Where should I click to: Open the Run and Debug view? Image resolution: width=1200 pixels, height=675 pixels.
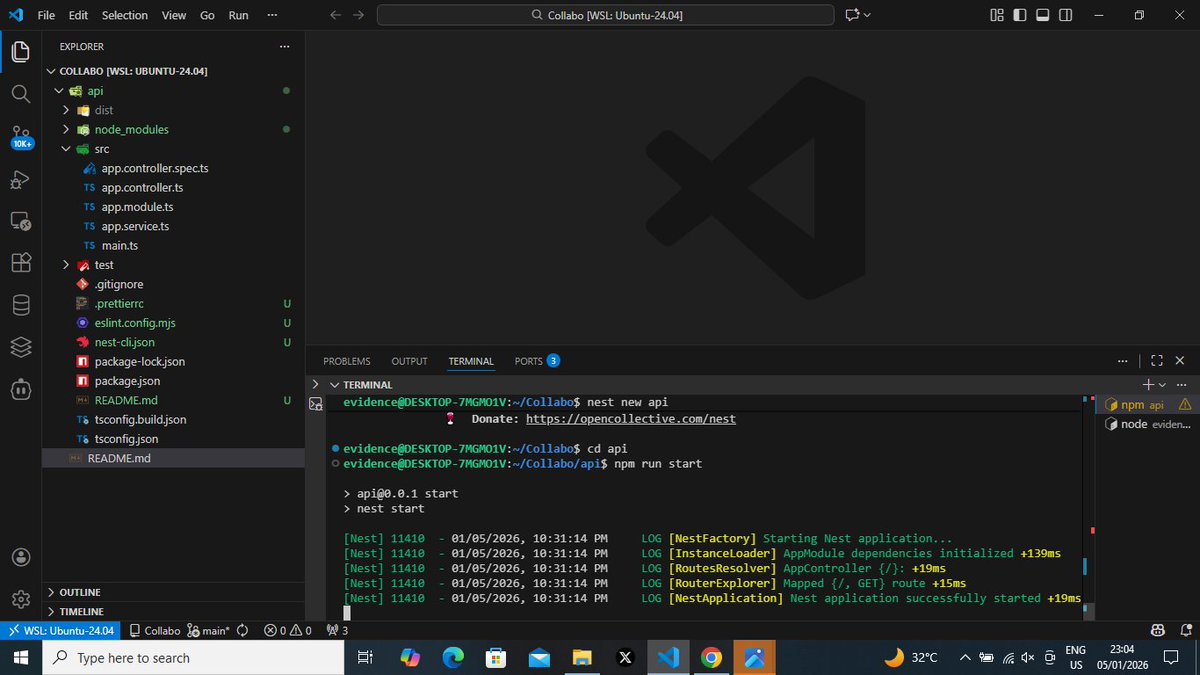21,180
